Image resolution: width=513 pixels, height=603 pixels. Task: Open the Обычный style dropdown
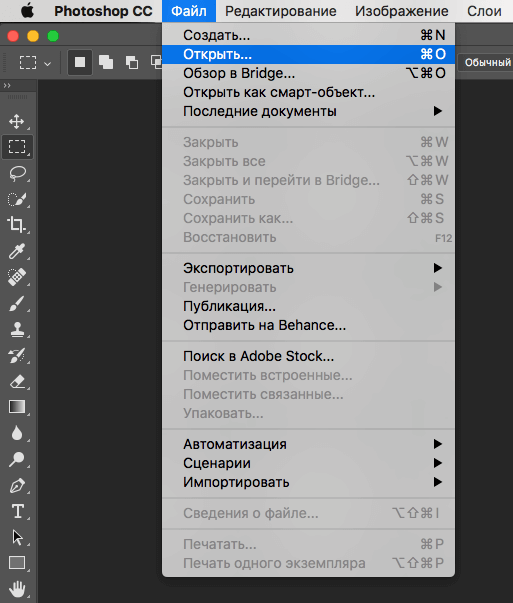coord(485,62)
